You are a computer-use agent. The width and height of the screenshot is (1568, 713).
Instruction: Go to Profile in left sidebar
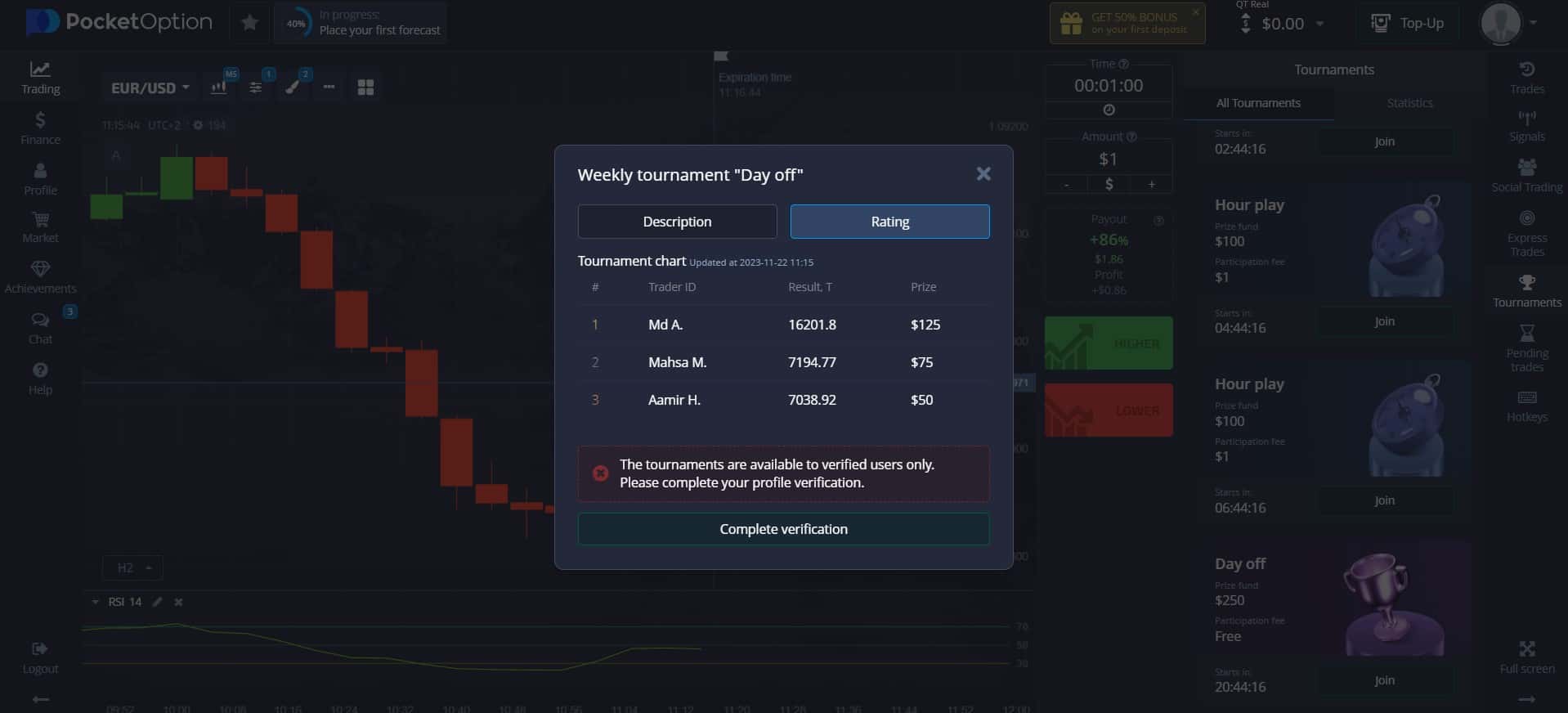[x=40, y=179]
